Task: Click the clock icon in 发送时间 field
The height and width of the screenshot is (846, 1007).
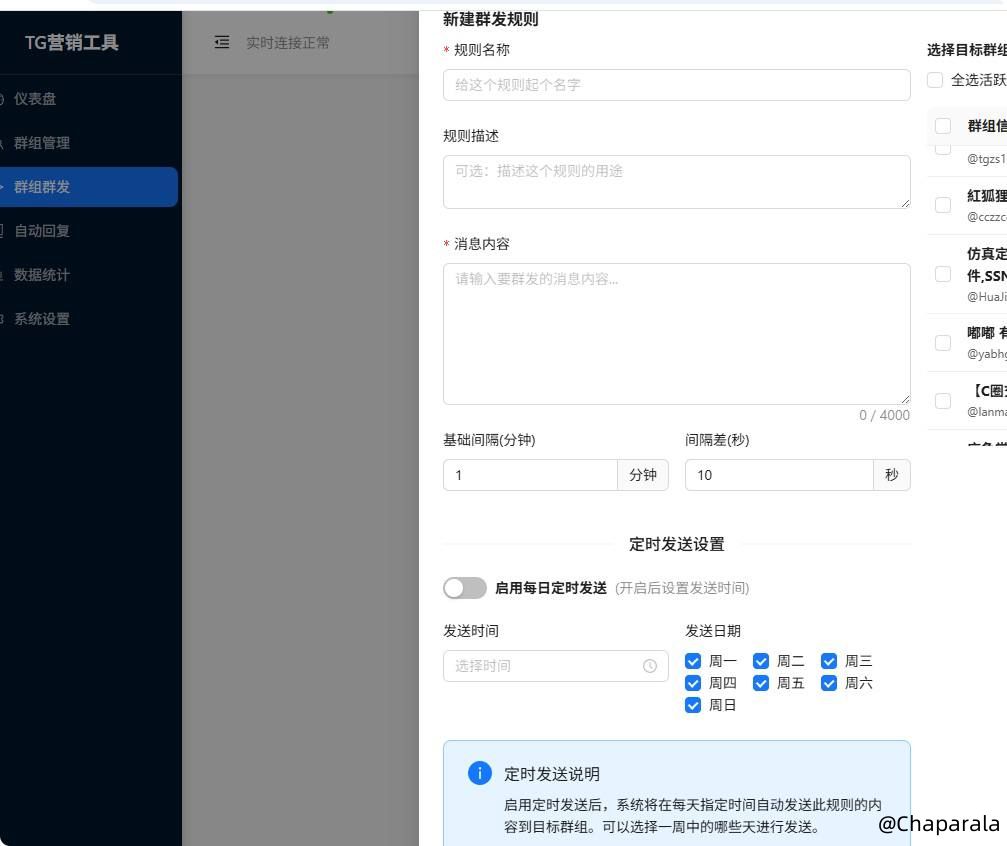Action: [650, 666]
